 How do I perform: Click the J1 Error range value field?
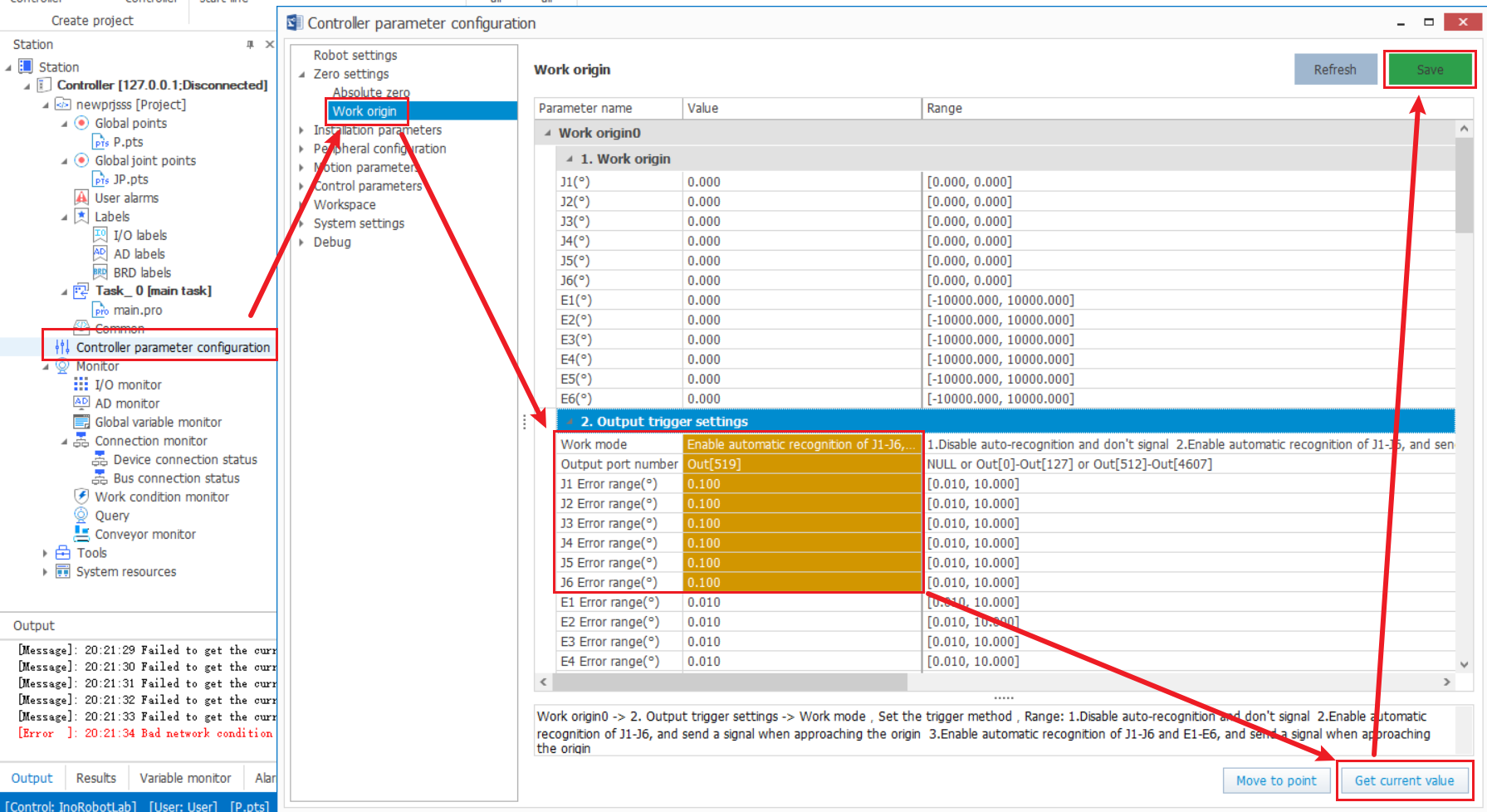point(802,484)
